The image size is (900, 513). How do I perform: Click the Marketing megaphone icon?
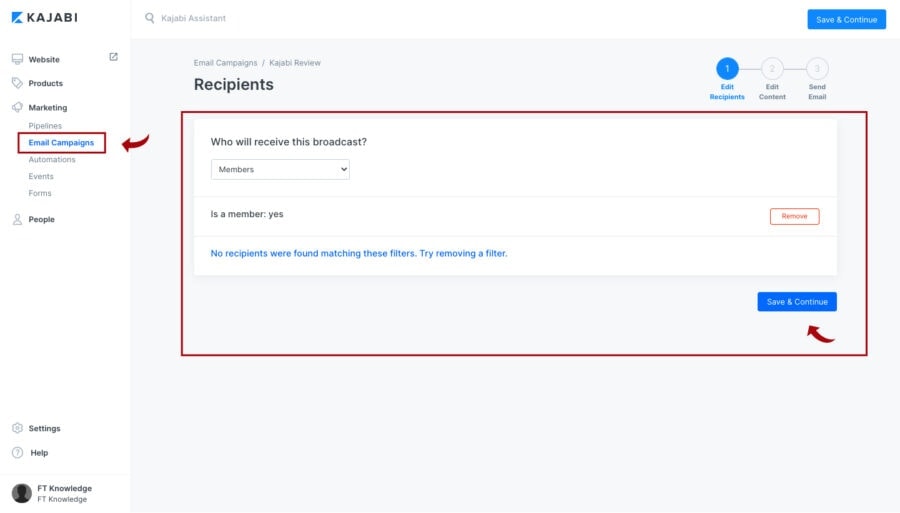tap(17, 107)
